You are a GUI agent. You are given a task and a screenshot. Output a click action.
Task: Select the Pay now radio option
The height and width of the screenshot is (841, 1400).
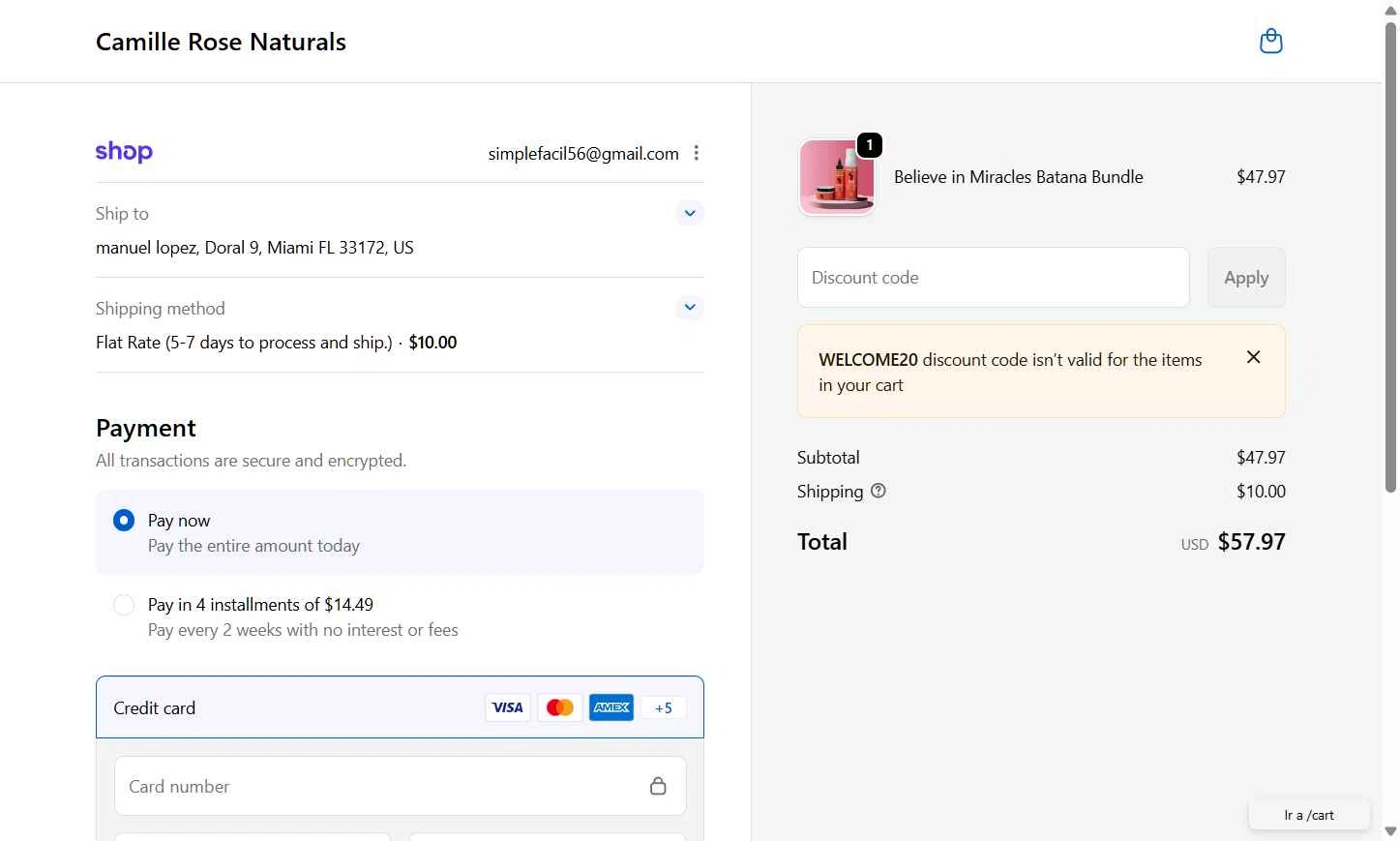pyautogui.click(x=124, y=521)
